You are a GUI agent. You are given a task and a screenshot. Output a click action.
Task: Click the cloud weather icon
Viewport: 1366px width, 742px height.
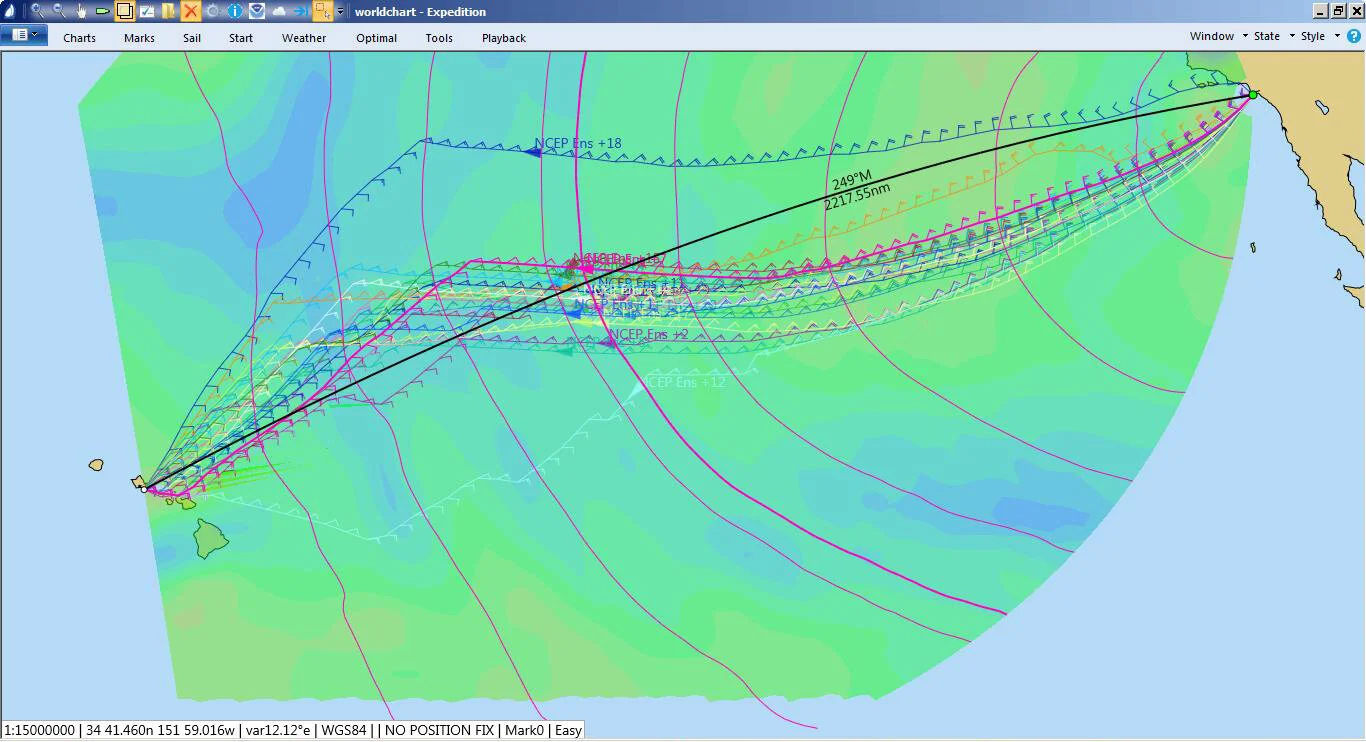point(279,11)
